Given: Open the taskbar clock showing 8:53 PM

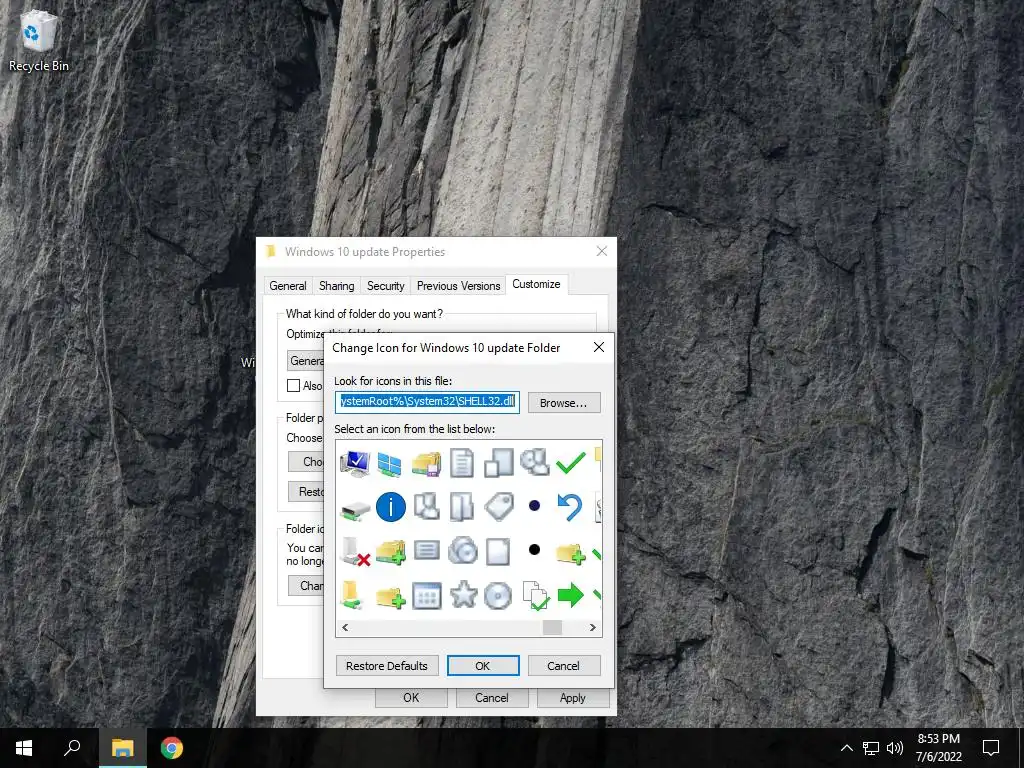Looking at the screenshot, I should point(938,748).
